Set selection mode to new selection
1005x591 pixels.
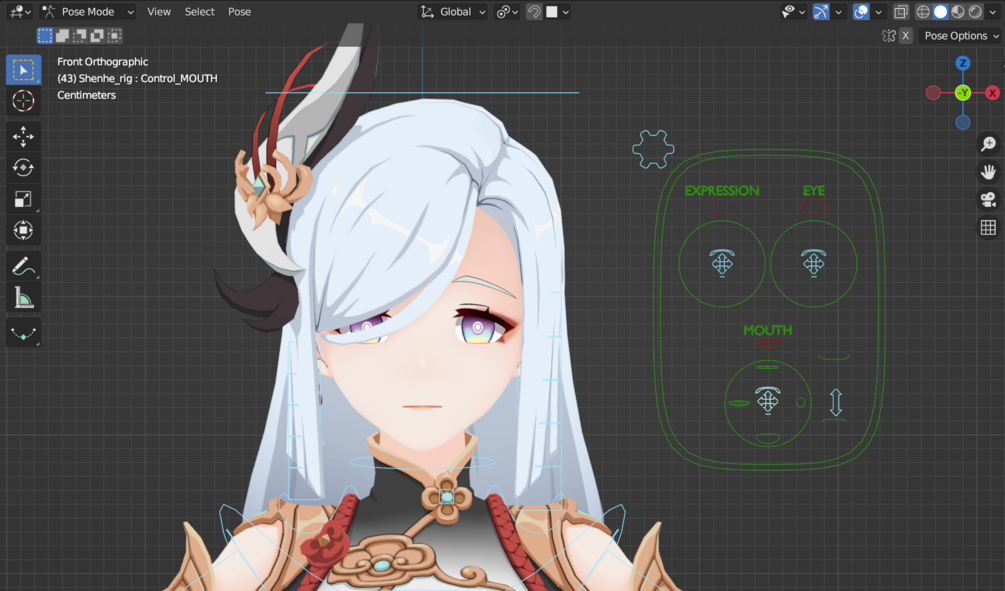tap(45, 35)
